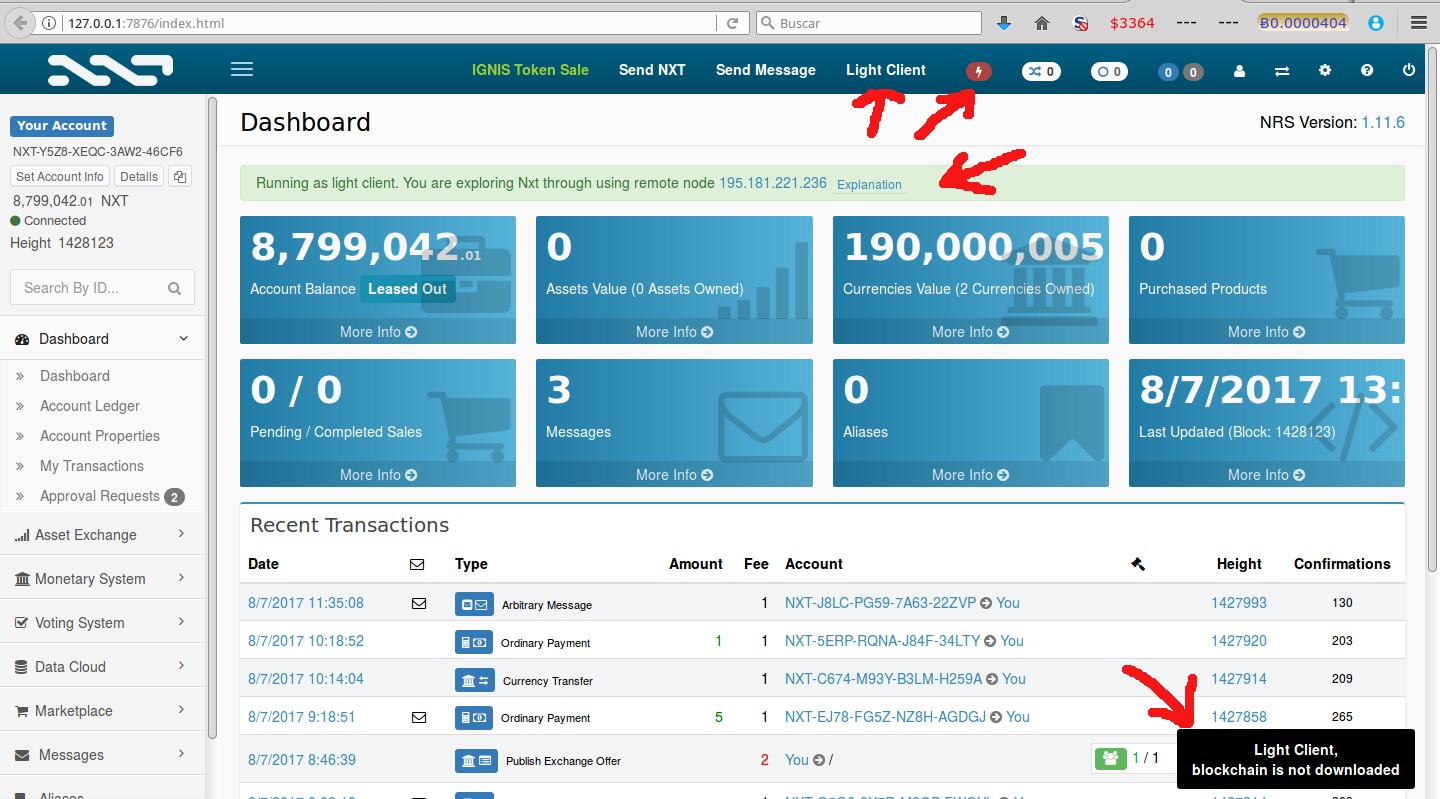Click More Info on Currencies Value card
The height and width of the screenshot is (799, 1440).
click(970, 332)
